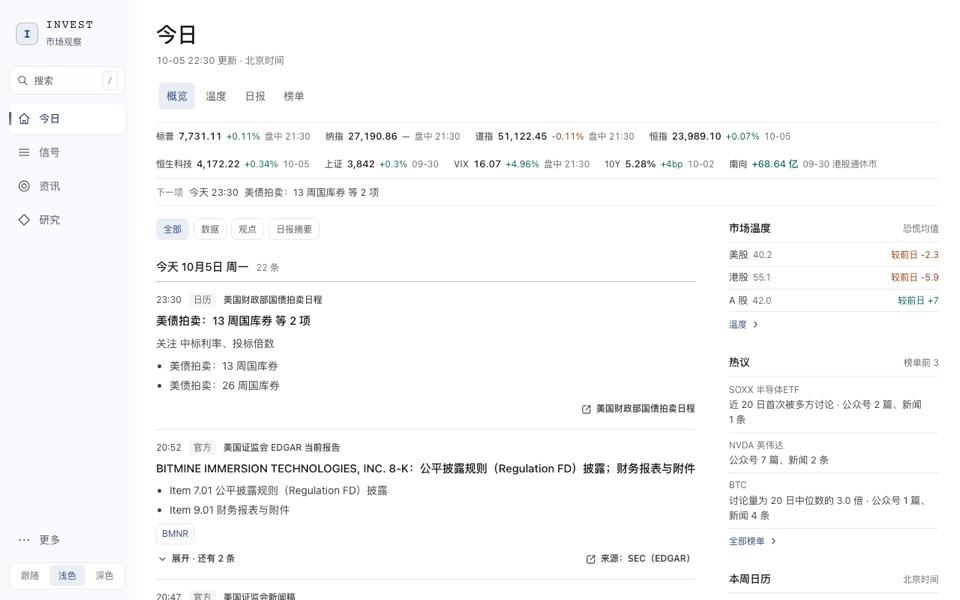Viewport: 960px width, 600px height.
Task: Click the 南向 +68.64 亿 ticker
Action: click(803, 164)
